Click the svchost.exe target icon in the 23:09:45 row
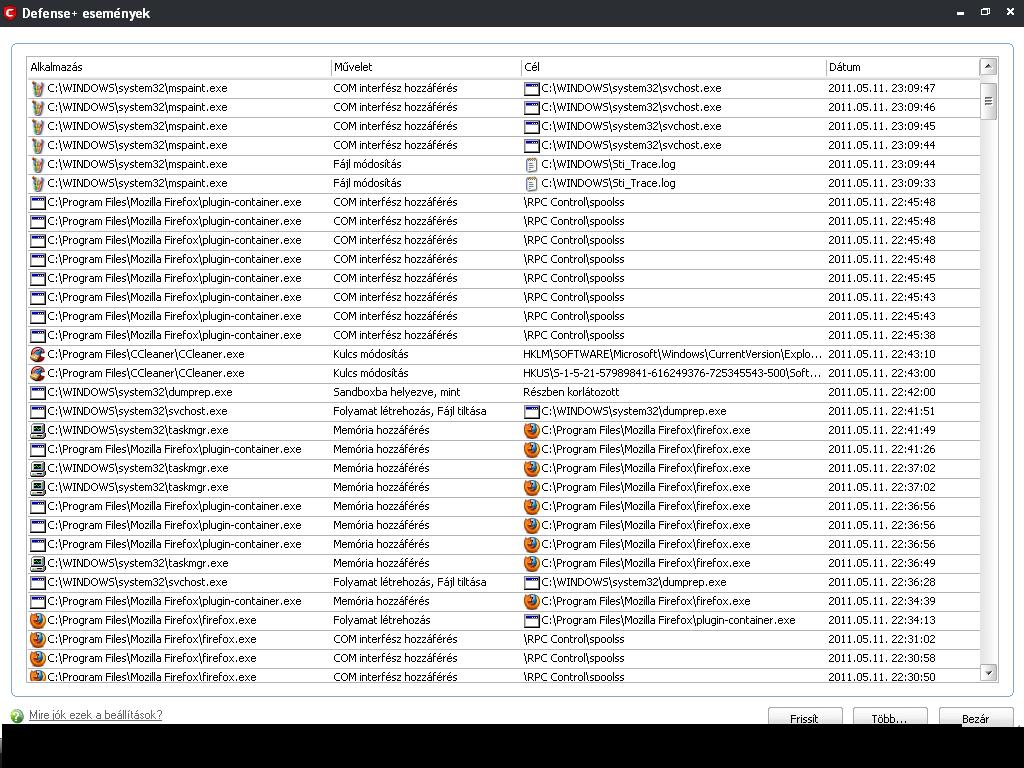1024x768 pixels. pos(532,126)
